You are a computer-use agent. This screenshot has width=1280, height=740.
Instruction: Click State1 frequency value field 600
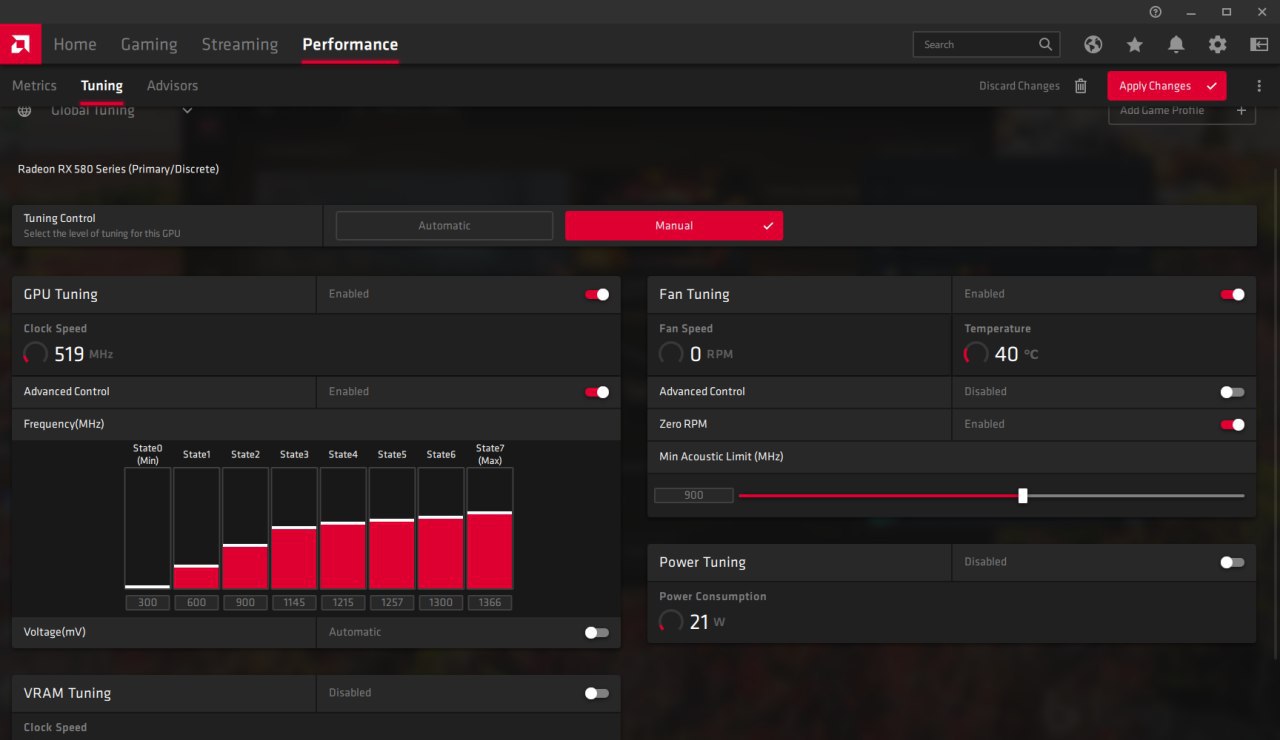click(197, 603)
